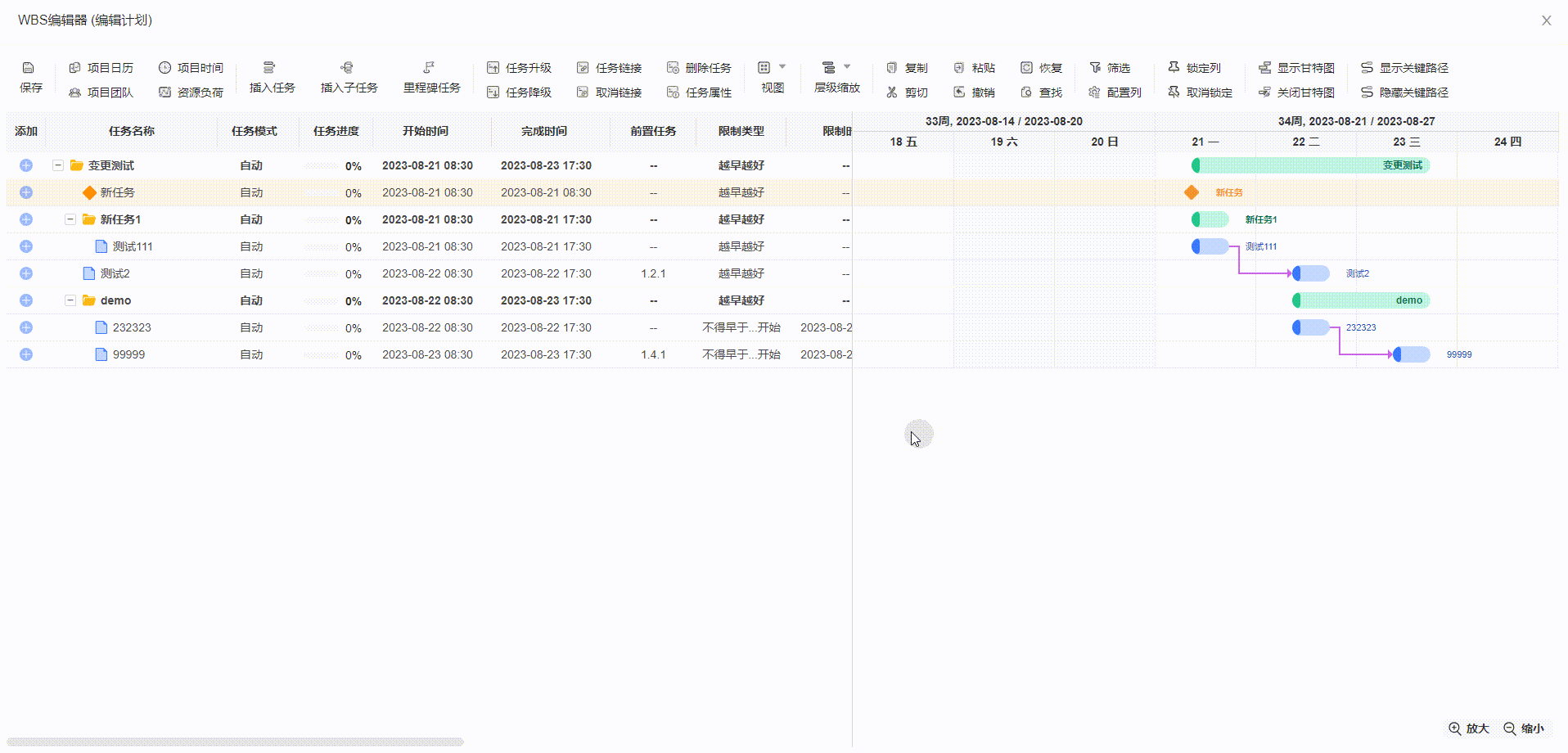Click the delete task (删除任务) button
This screenshot has width=1568, height=753.
699,68
